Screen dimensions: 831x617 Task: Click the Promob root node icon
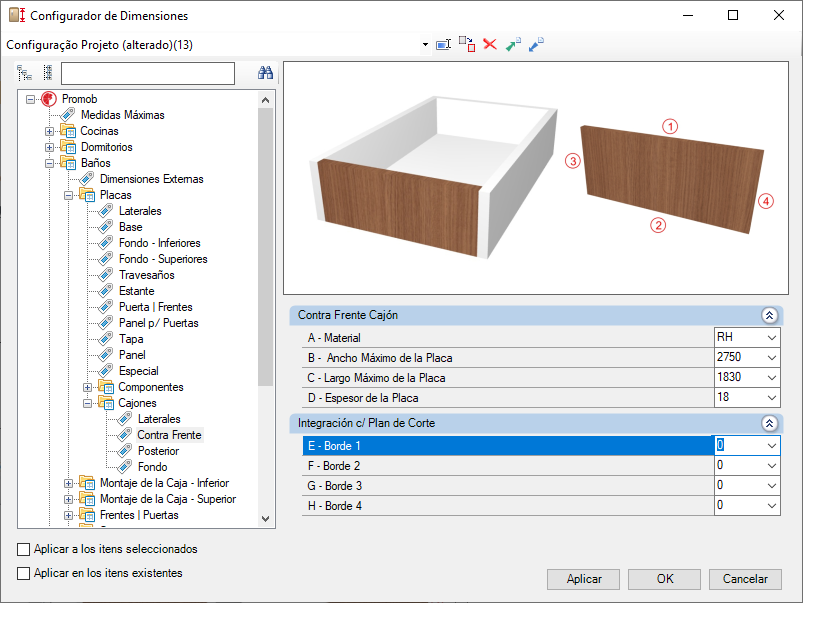(x=49, y=99)
